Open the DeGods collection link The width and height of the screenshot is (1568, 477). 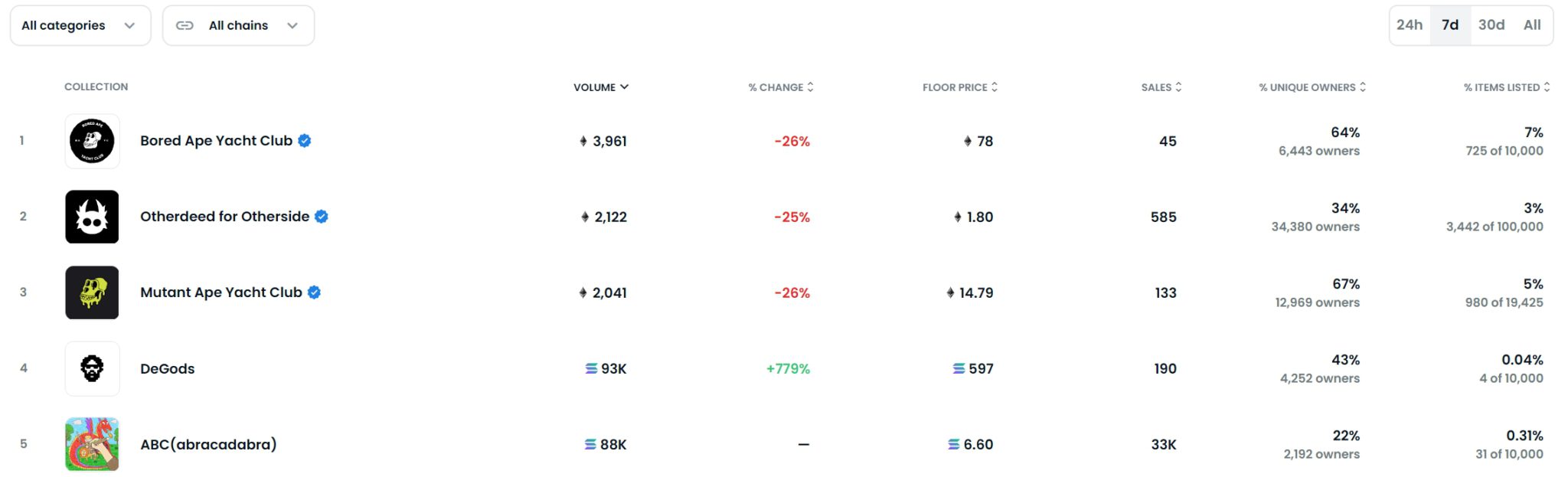click(167, 368)
